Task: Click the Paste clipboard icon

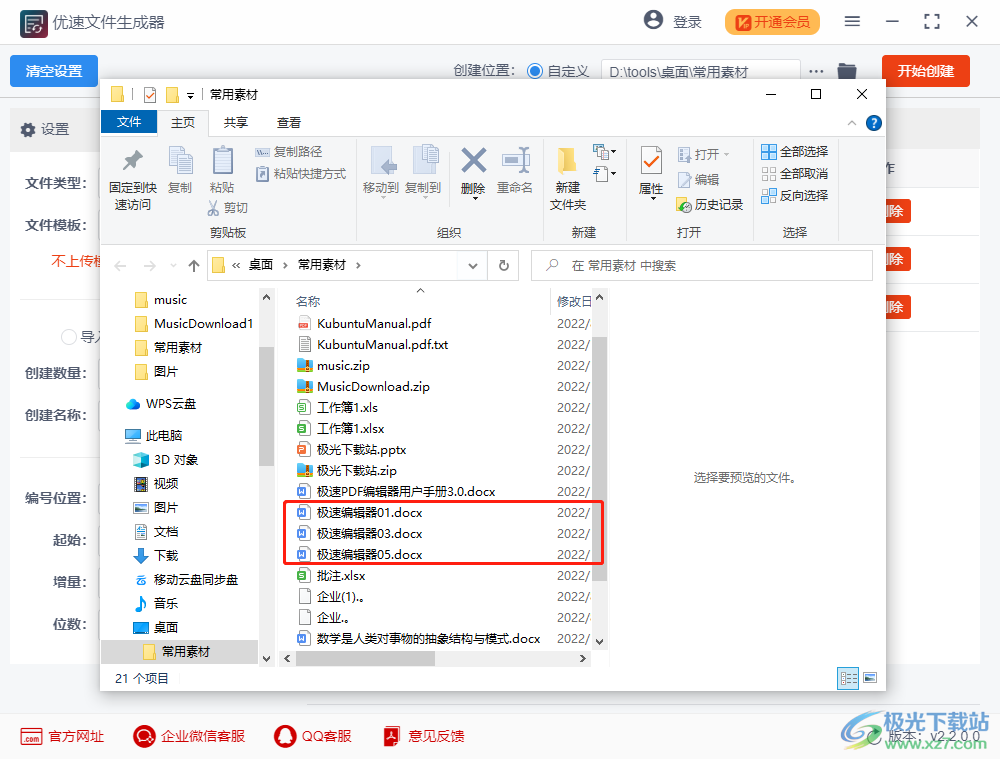Action: [222, 159]
